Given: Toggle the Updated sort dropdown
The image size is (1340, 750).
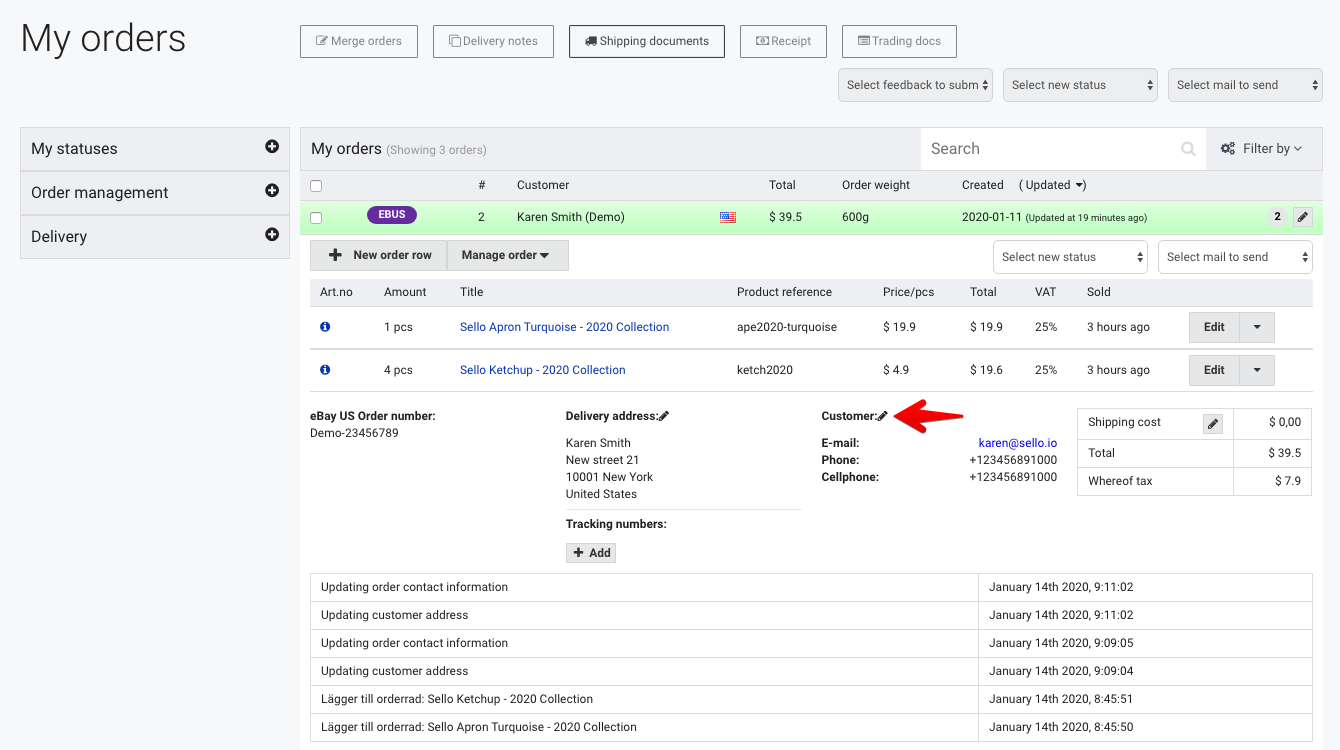Looking at the screenshot, I should click(x=1053, y=185).
